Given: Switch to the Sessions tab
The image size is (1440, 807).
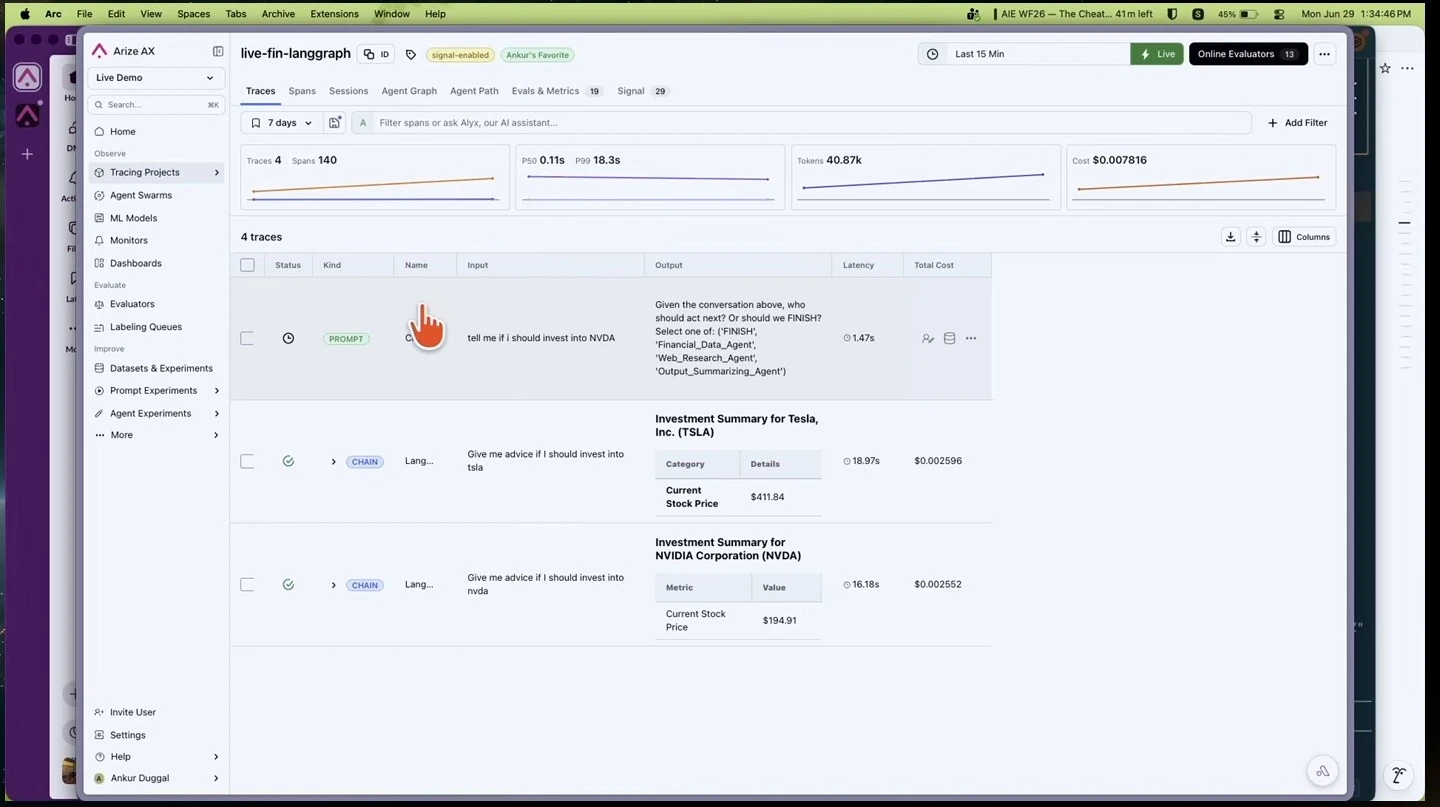Looking at the screenshot, I should pos(348,91).
